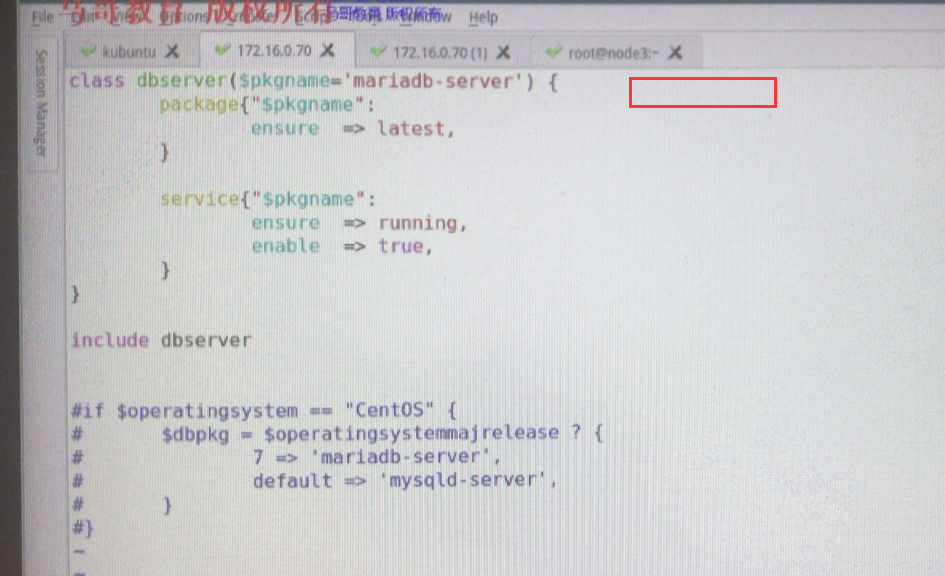Expand the Session Manager side panel
Screen dimensions: 945x576
point(41,103)
